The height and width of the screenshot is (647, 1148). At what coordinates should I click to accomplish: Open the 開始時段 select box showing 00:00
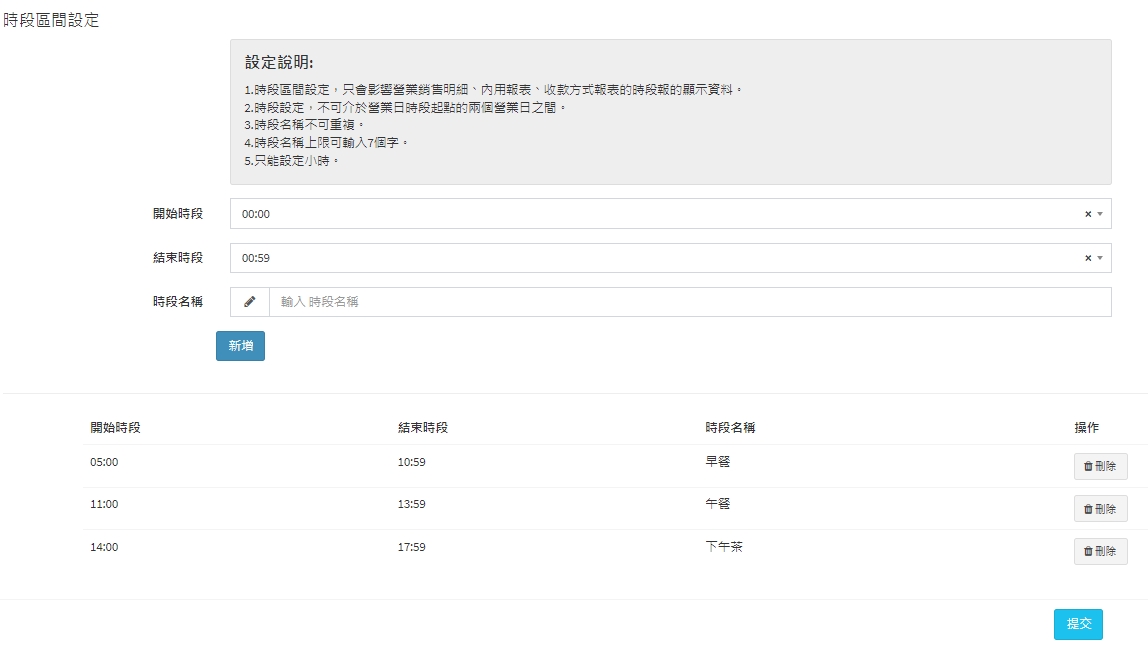point(650,214)
